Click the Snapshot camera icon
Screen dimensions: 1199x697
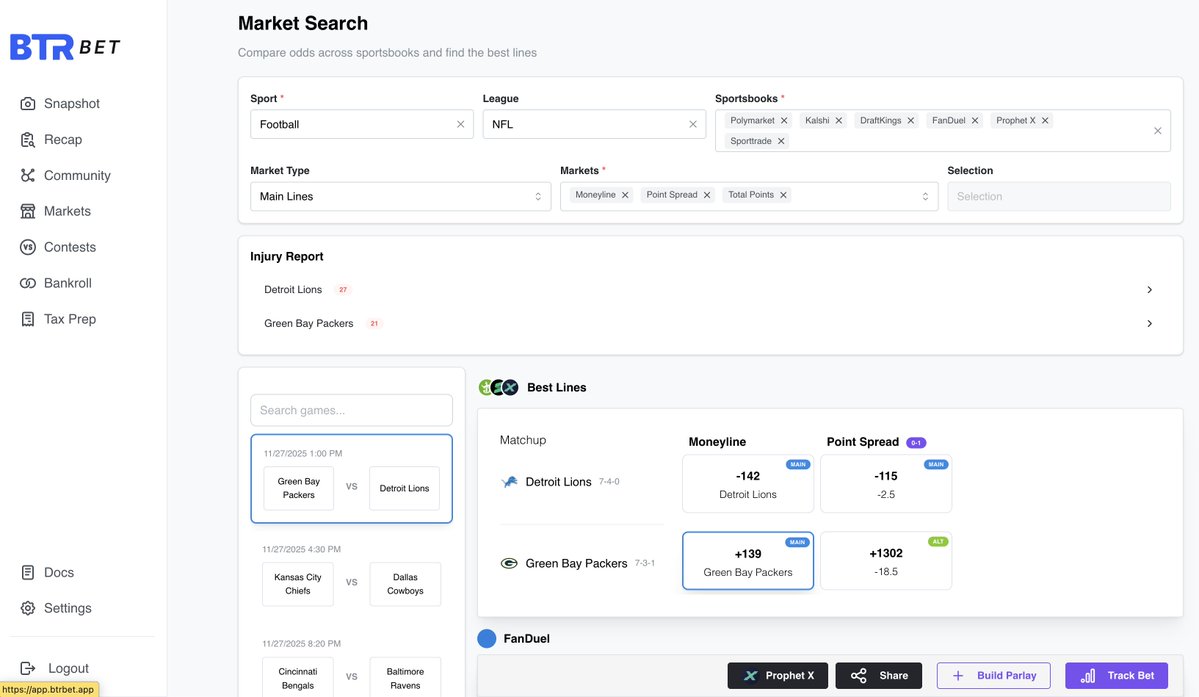pos(28,103)
